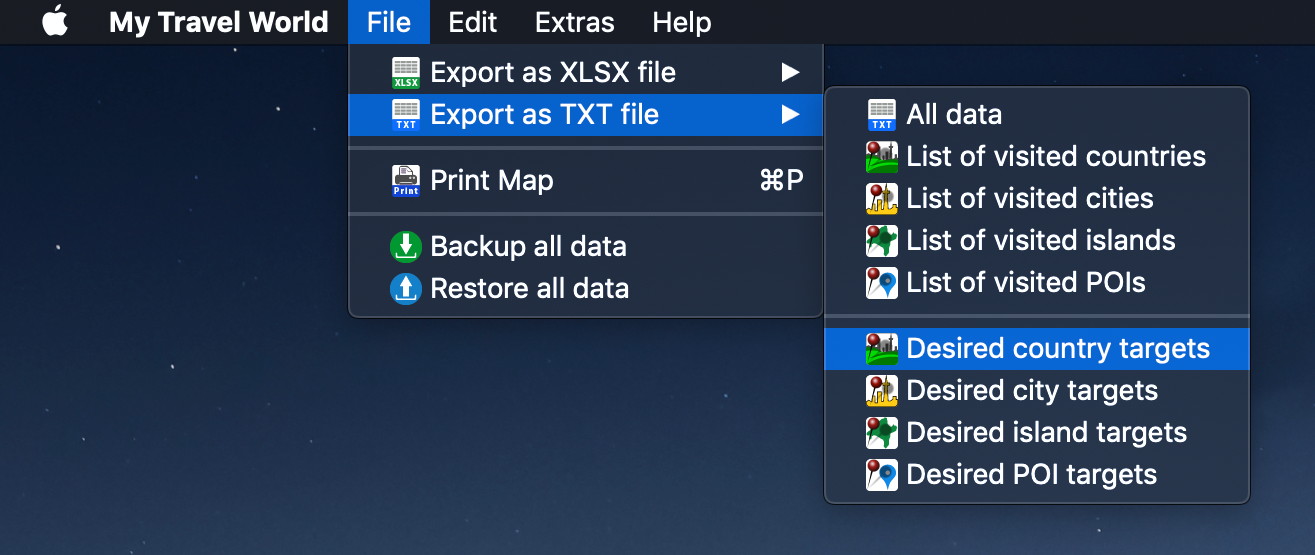The width and height of the screenshot is (1315, 555).
Task: Click the Desired island targets icon
Action: 882,433
